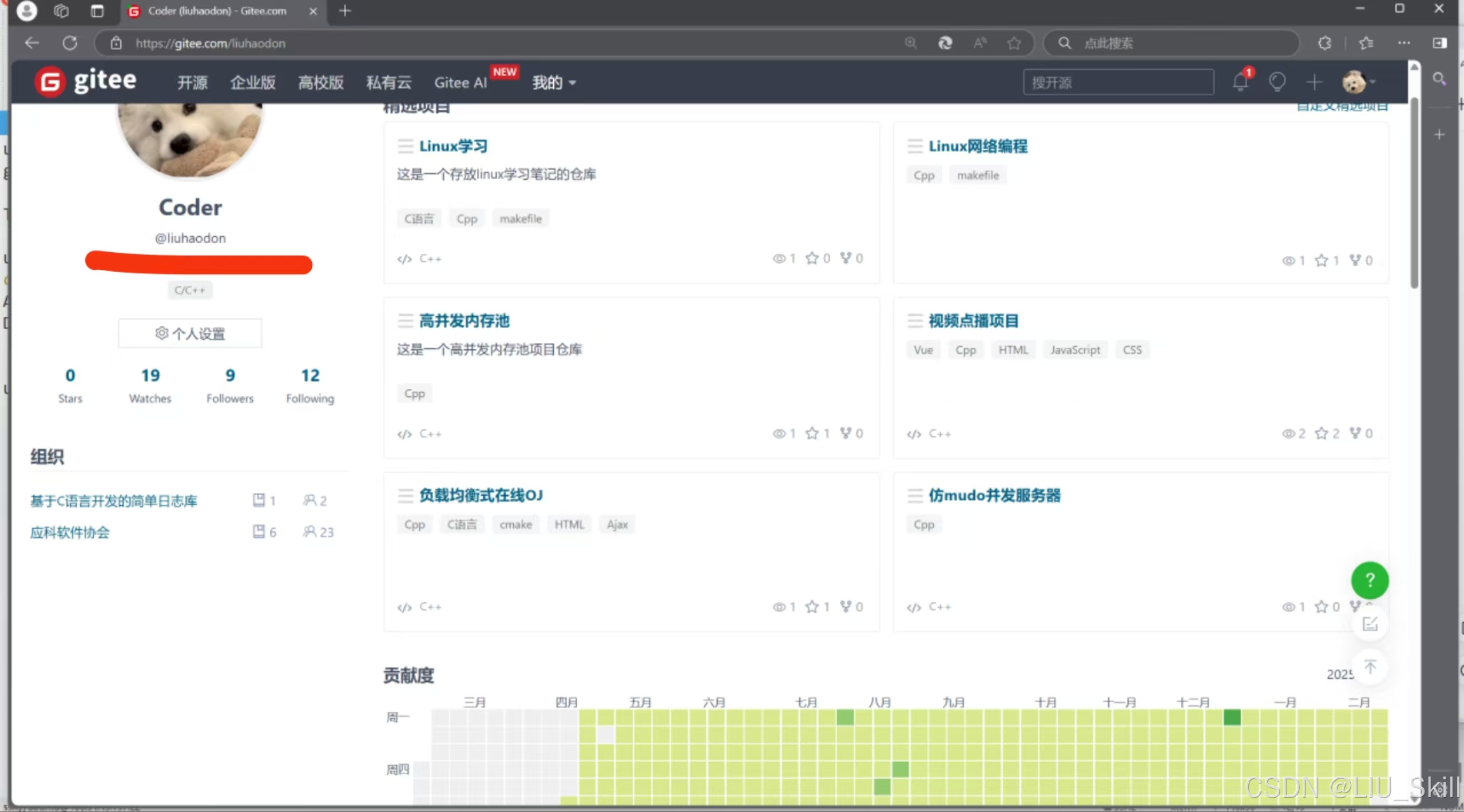Click the back to top arrow button
The height and width of the screenshot is (812, 1464).
[x=1370, y=667]
